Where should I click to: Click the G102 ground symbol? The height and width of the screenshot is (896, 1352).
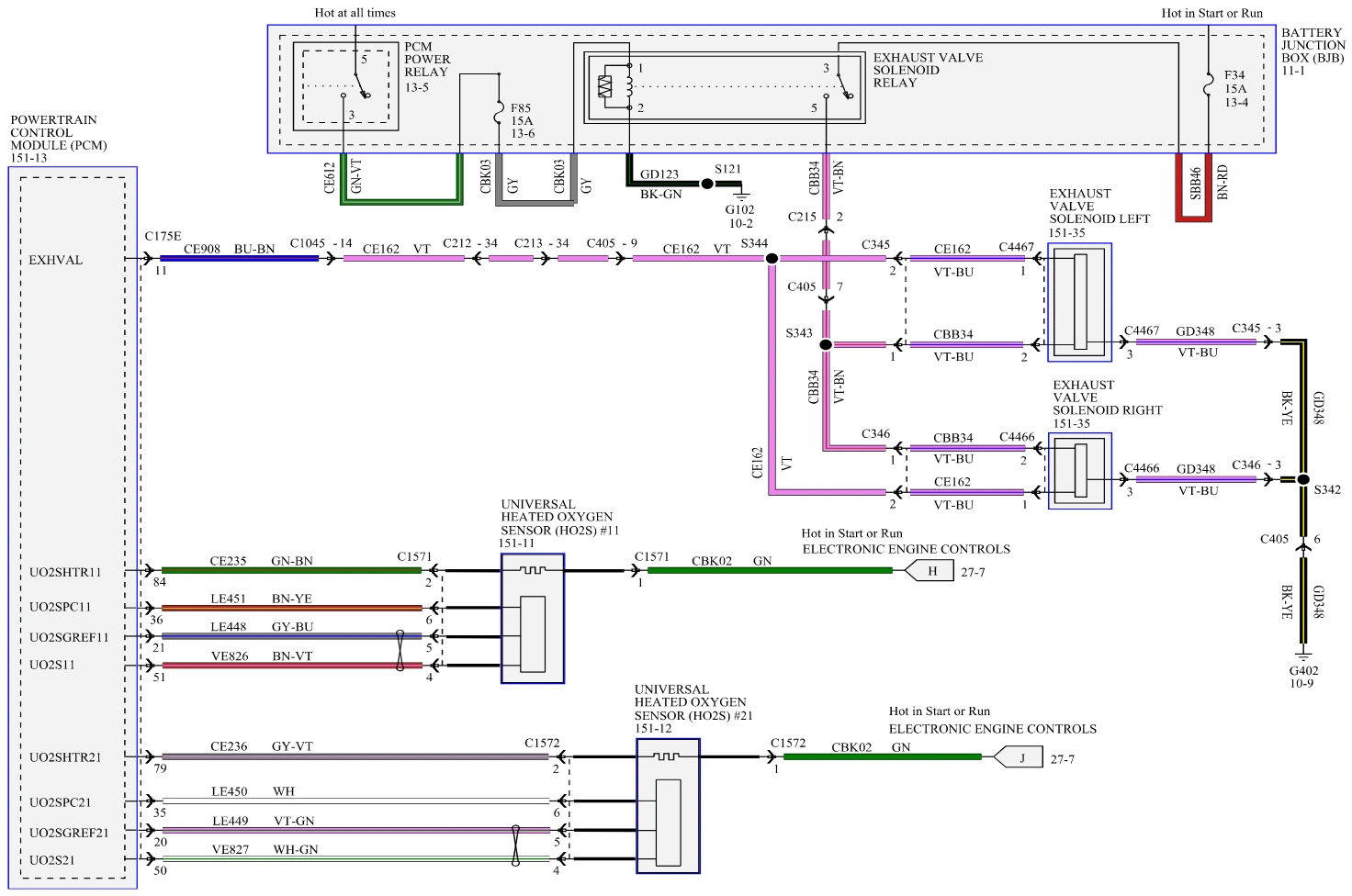pos(741,196)
